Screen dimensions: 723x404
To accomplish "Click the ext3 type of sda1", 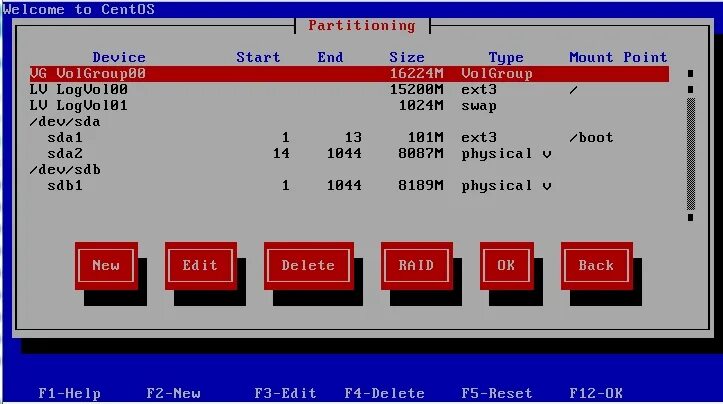I will click(x=479, y=137).
